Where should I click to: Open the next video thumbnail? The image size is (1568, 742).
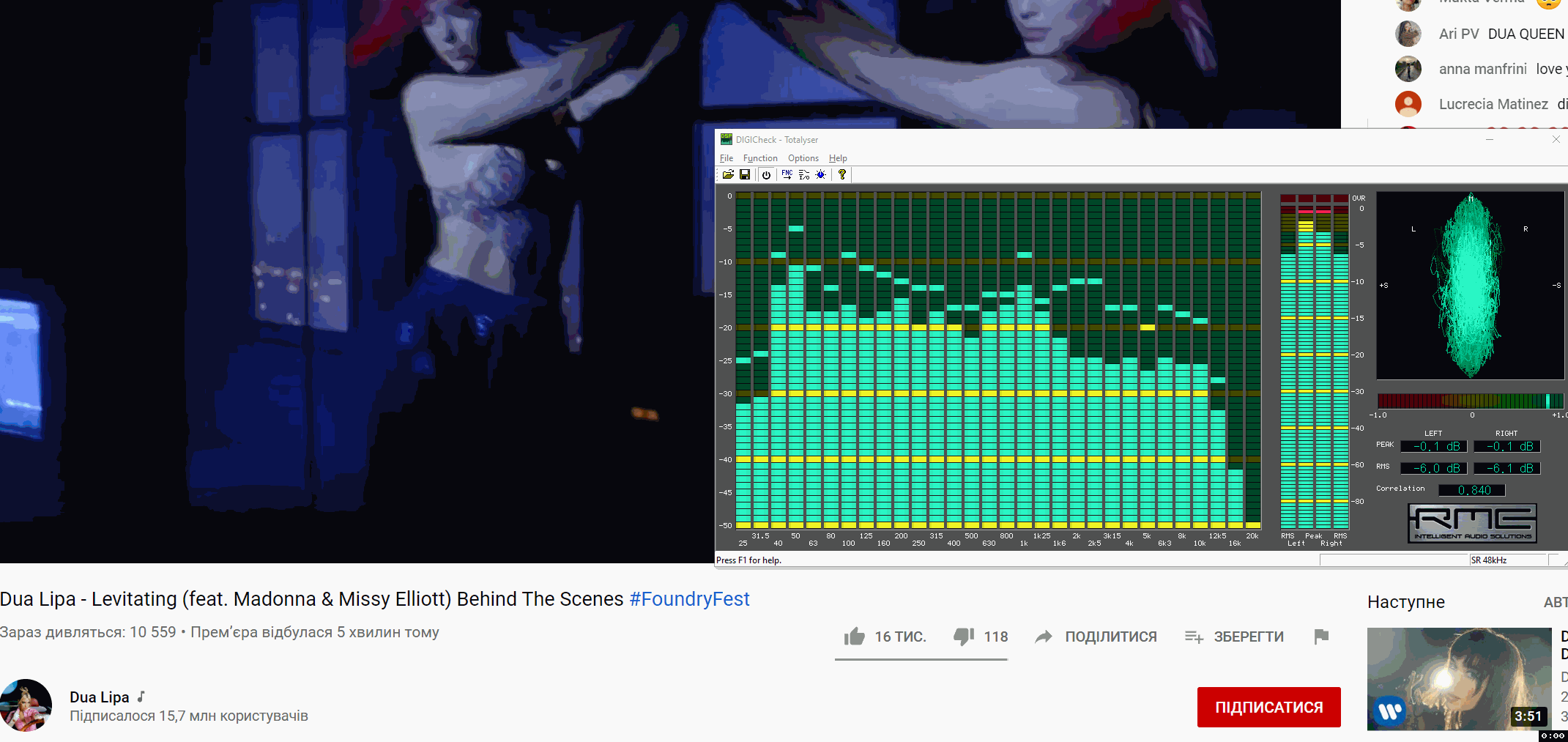[1459, 679]
